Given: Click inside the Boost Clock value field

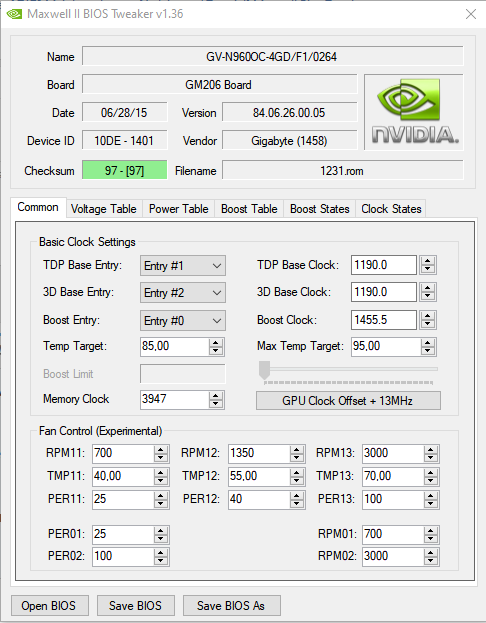Looking at the screenshot, I should click(x=383, y=320).
